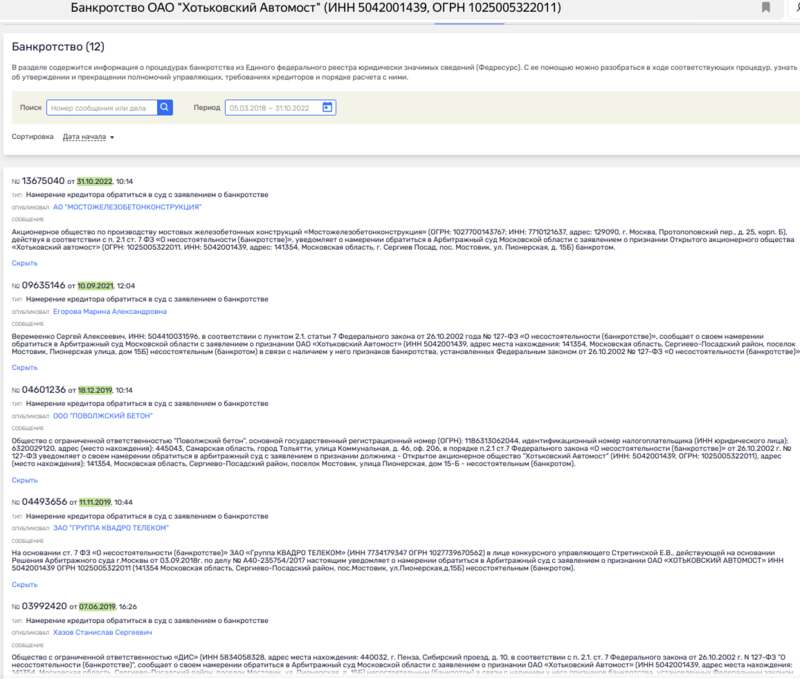The height and width of the screenshot is (679, 800).
Task: Click highlighted date 10.09.2021
Action: pyautogui.click(x=95, y=286)
